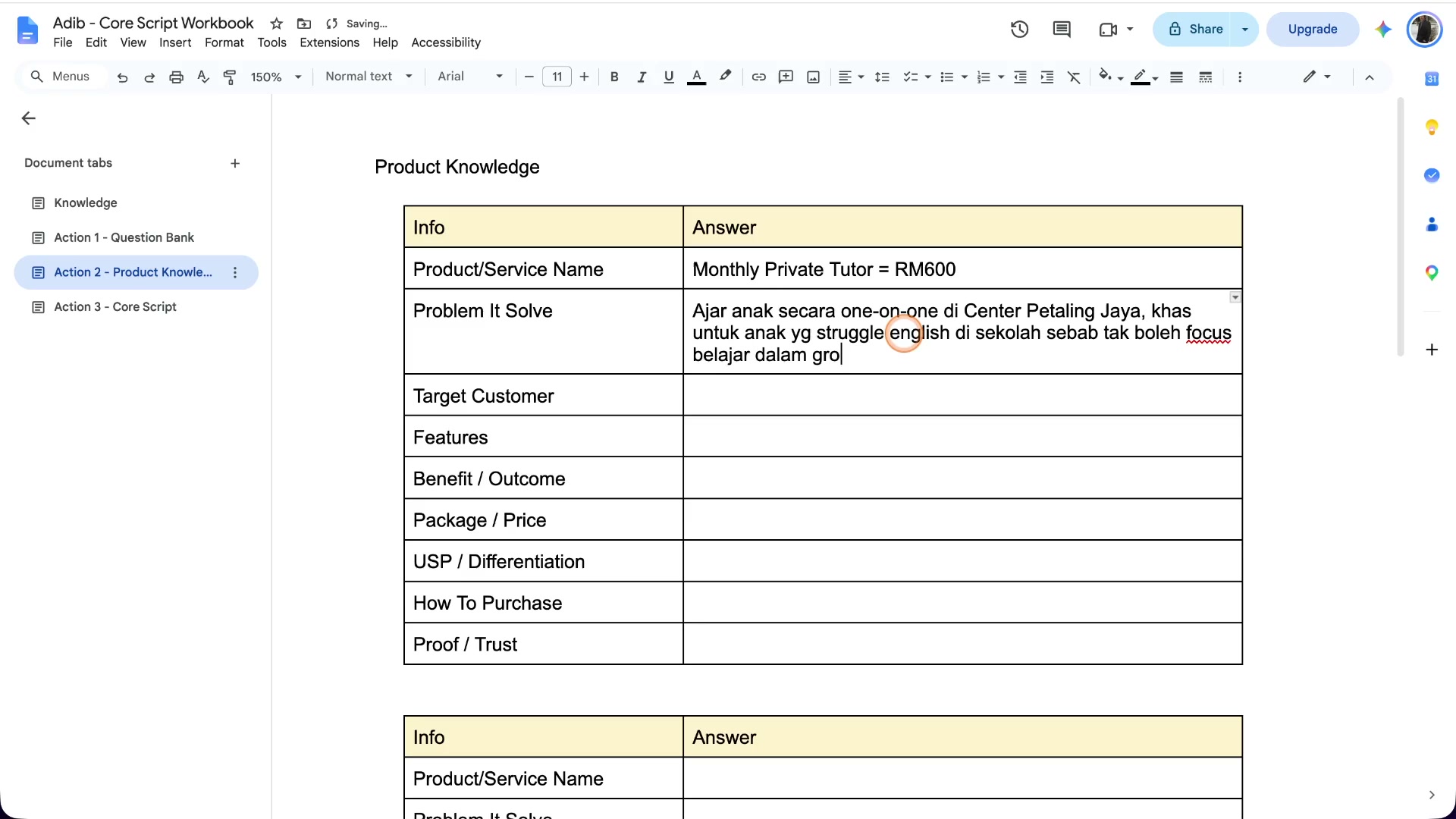Open the Insert menu
1456x819 pixels.
click(175, 42)
